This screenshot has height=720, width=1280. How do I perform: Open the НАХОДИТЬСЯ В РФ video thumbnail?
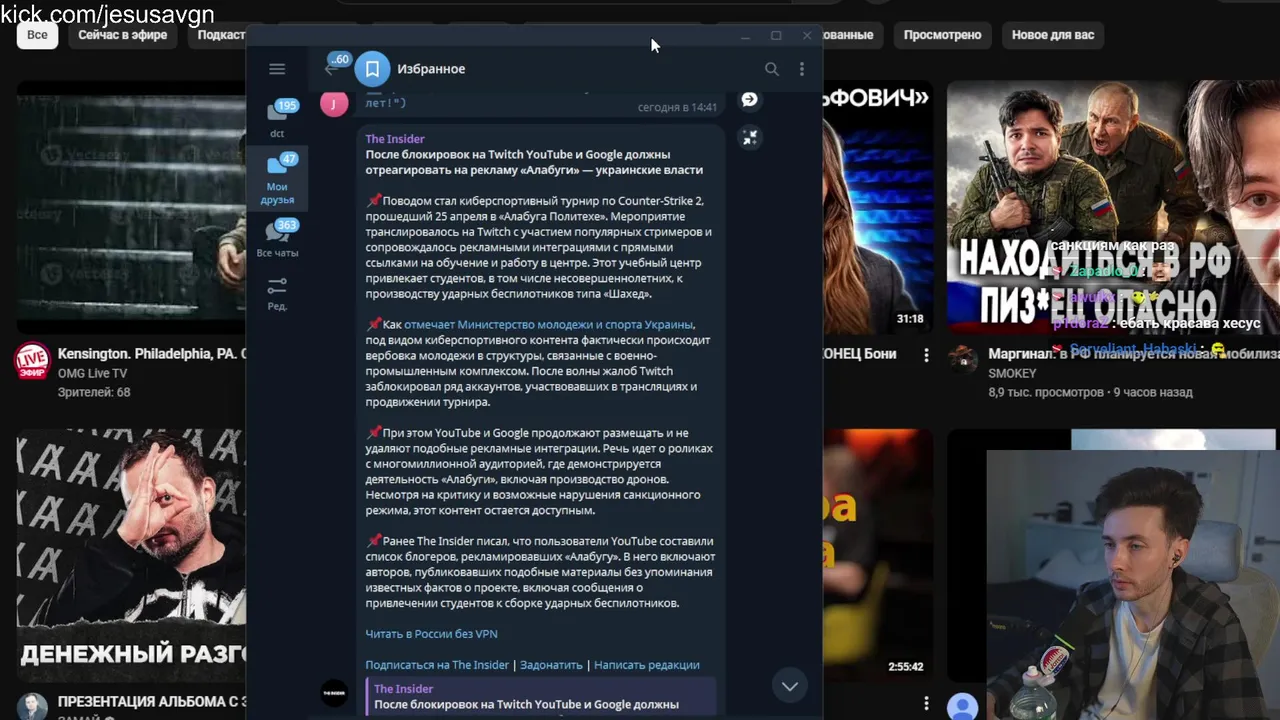pos(1112,207)
